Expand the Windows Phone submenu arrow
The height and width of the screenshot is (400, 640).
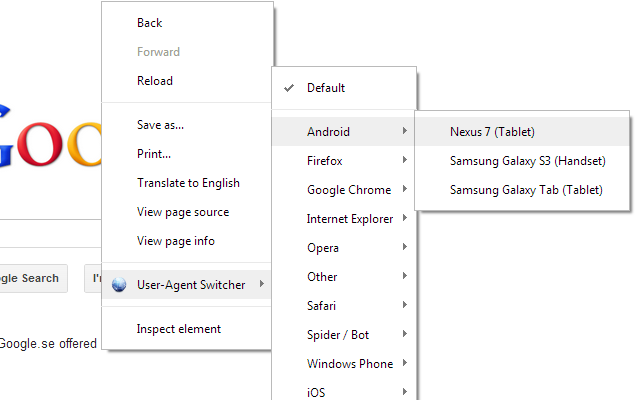pyautogui.click(x=404, y=364)
